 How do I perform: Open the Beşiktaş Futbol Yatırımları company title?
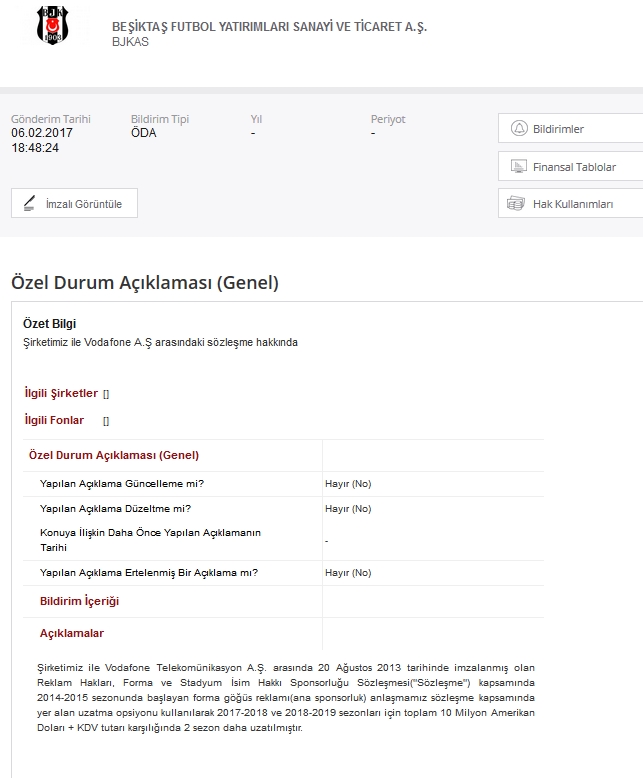click(269, 26)
